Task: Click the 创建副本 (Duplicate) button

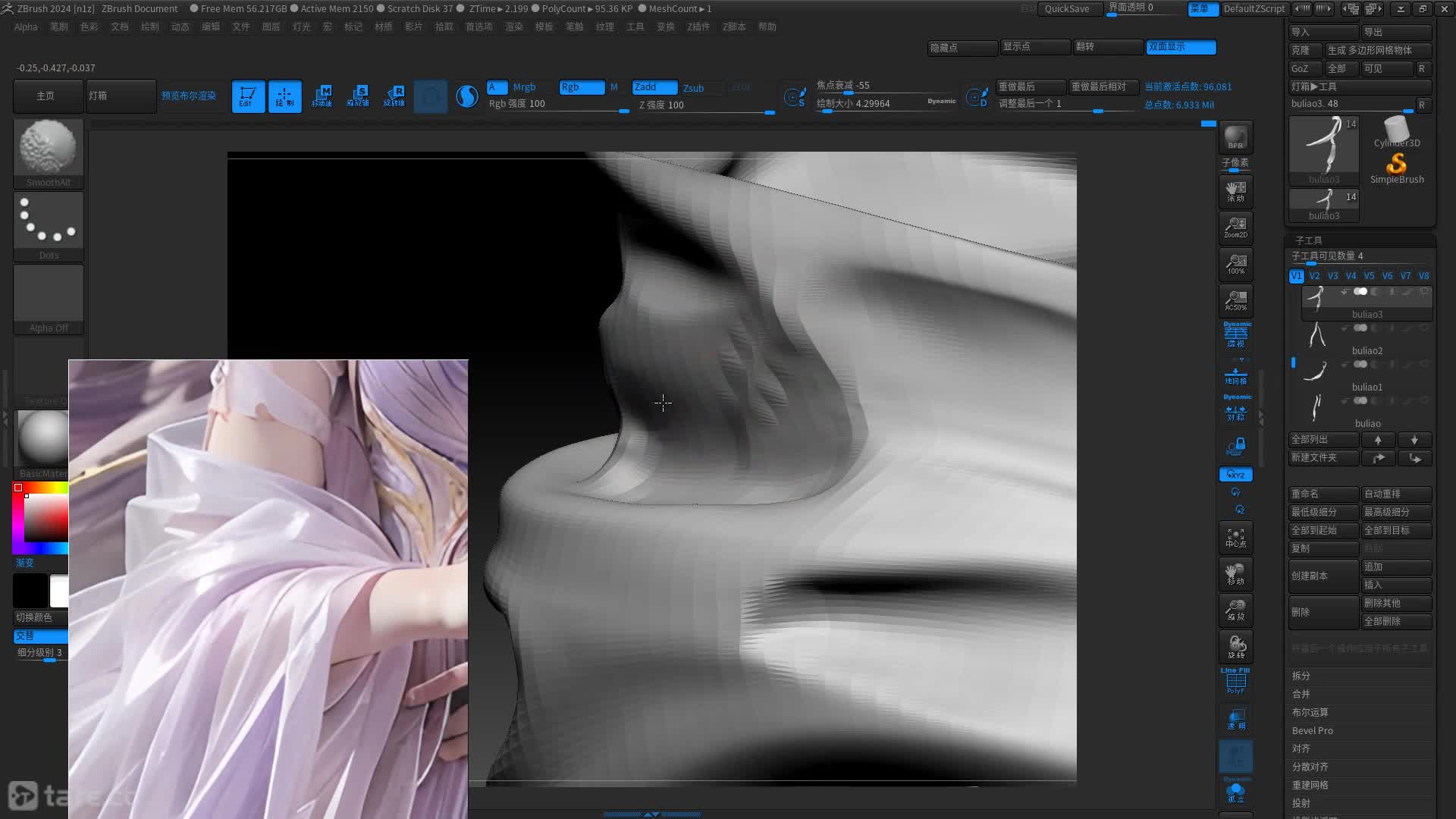Action: point(1323,576)
